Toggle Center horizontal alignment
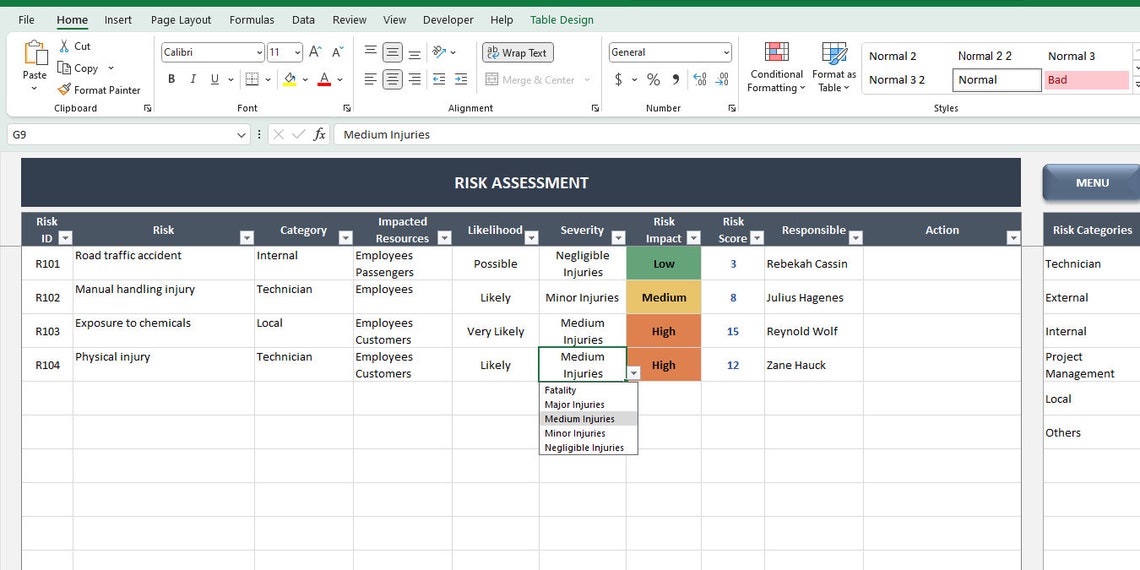Image resolution: width=1140 pixels, height=570 pixels. coord(393,79)
